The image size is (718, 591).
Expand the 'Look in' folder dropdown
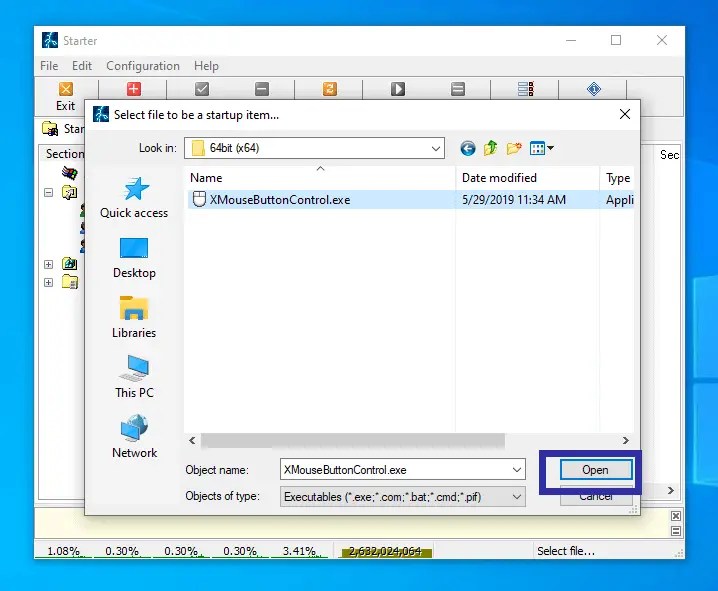point(436,148)
